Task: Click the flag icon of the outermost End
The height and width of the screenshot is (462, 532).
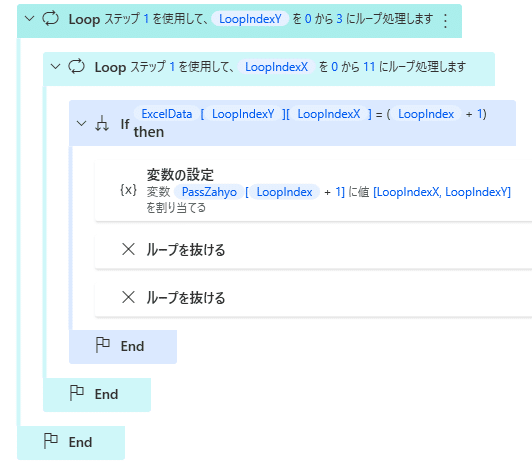Action: pos(51,441)
